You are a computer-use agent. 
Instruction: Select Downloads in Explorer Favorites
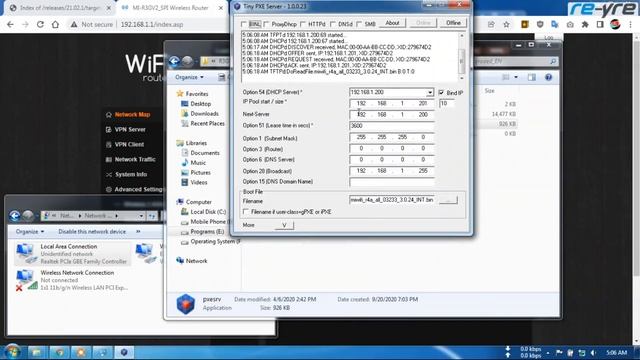click(x=204, y=113)
